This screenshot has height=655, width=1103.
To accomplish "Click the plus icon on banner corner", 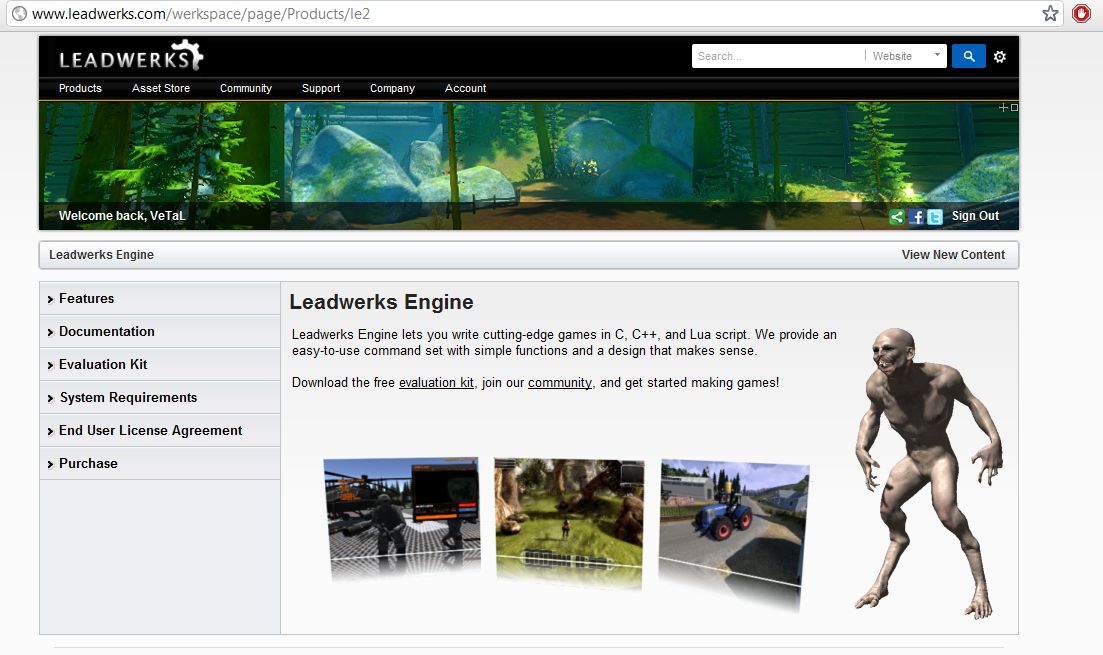I will (x=1003, y=108).
